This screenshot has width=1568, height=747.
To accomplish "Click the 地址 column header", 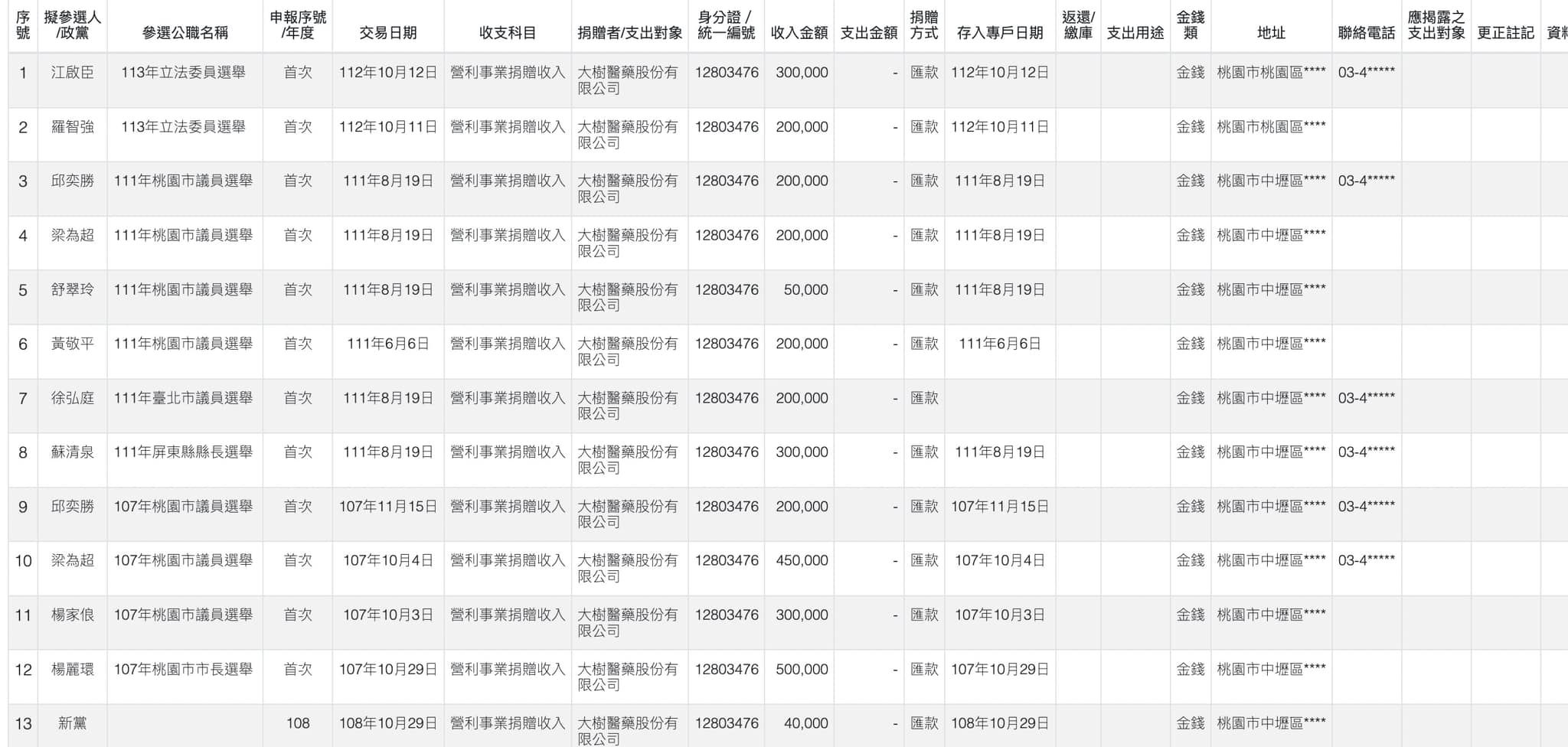I will [x=1271, y=33].
